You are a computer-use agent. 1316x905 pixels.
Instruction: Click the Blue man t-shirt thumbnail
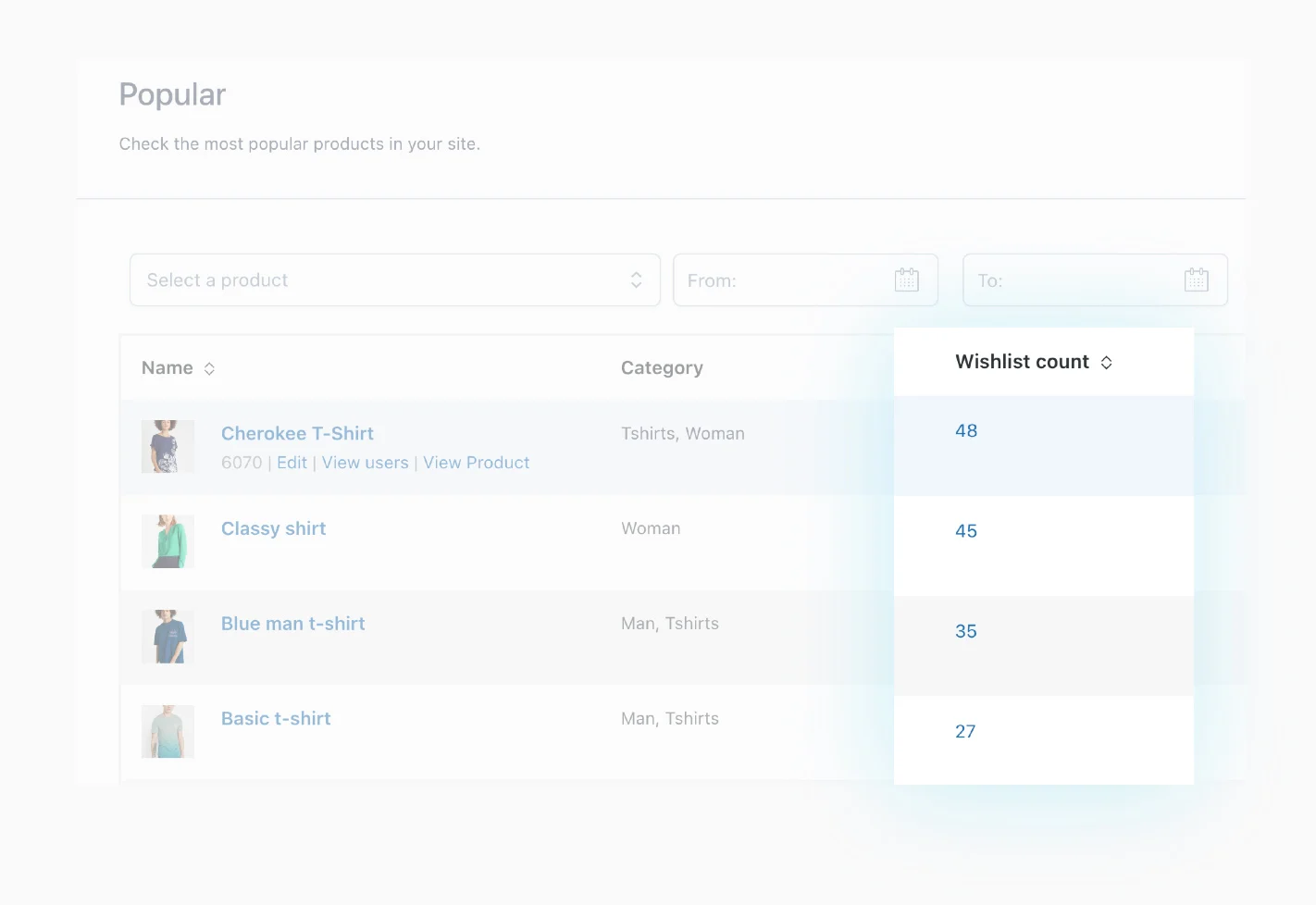[x=168, y=637]
